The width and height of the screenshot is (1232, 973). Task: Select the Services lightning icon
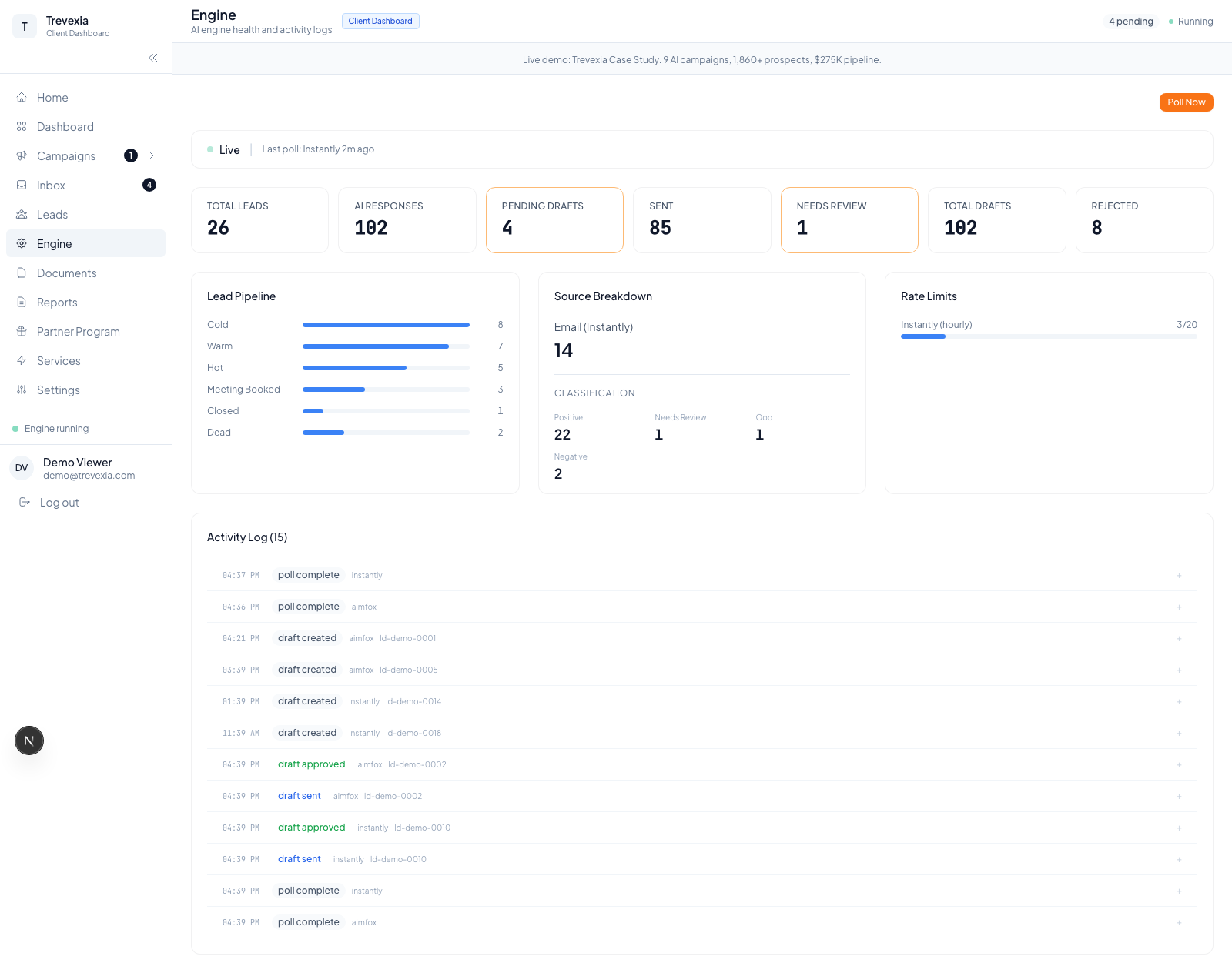[22, 361]
